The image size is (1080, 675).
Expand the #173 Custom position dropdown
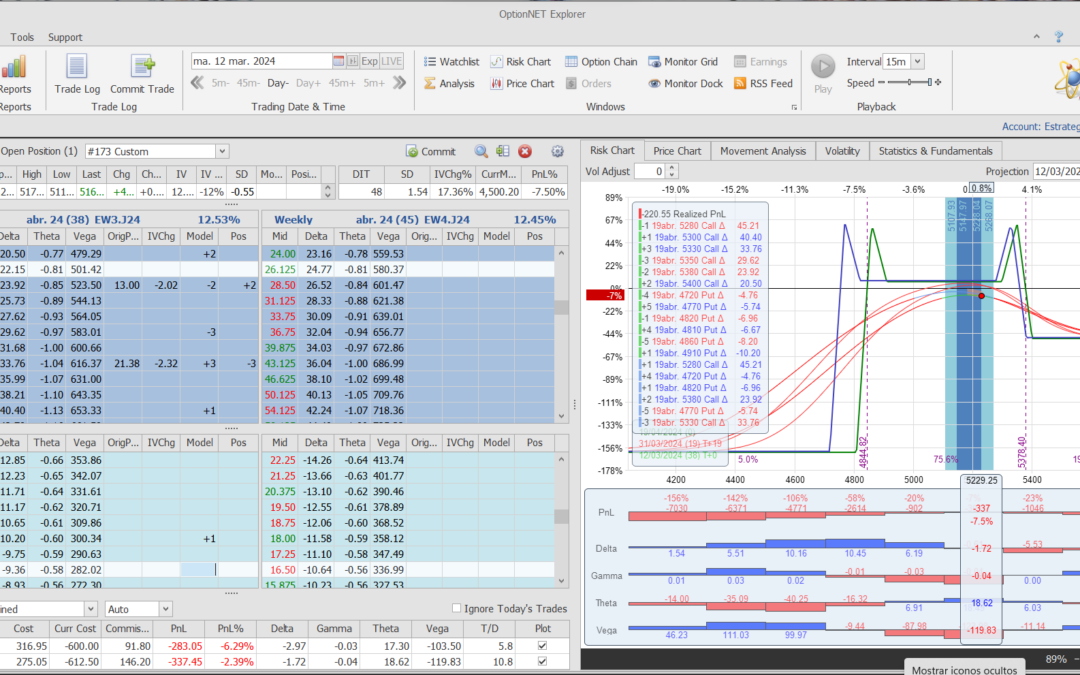(x=221, y=152)
